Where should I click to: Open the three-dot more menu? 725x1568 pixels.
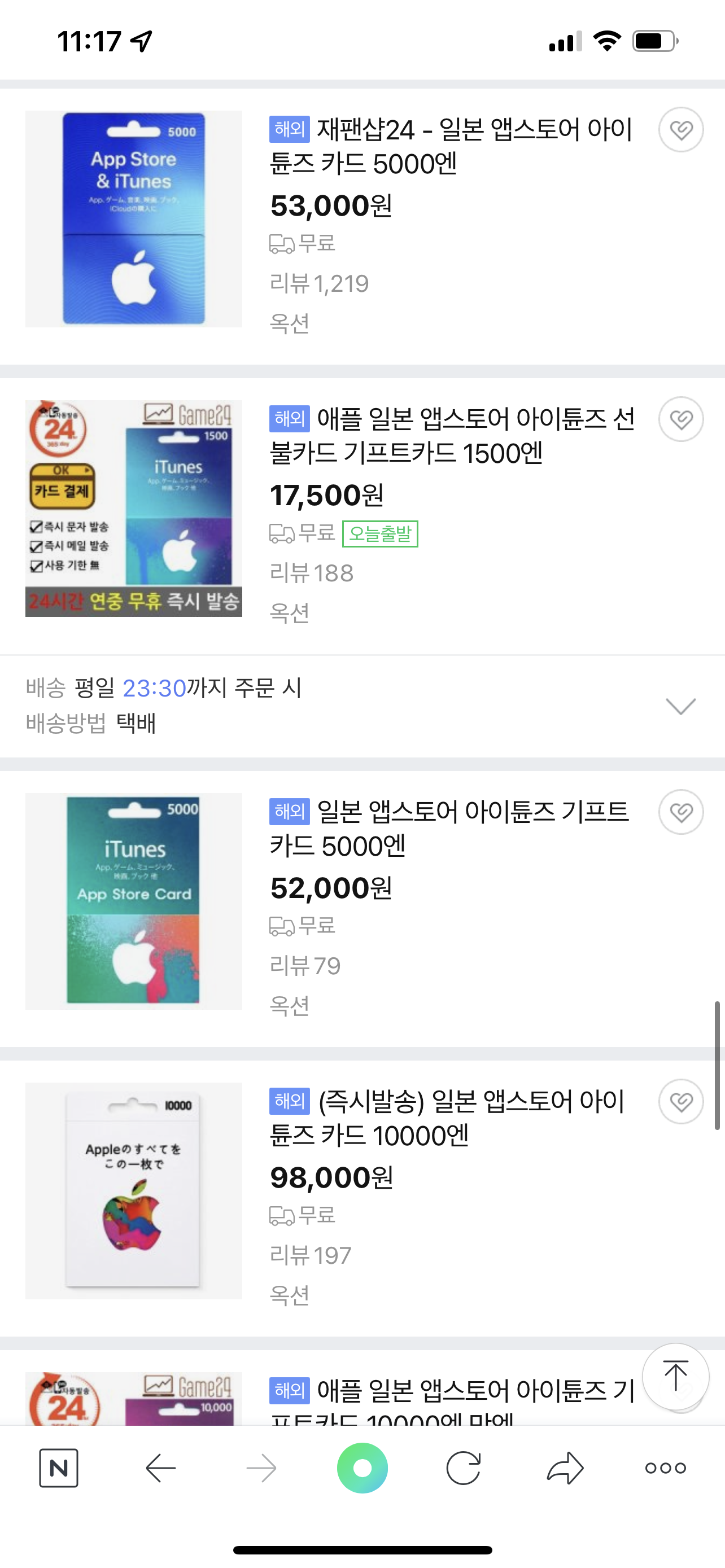(x=665, y=1468)
